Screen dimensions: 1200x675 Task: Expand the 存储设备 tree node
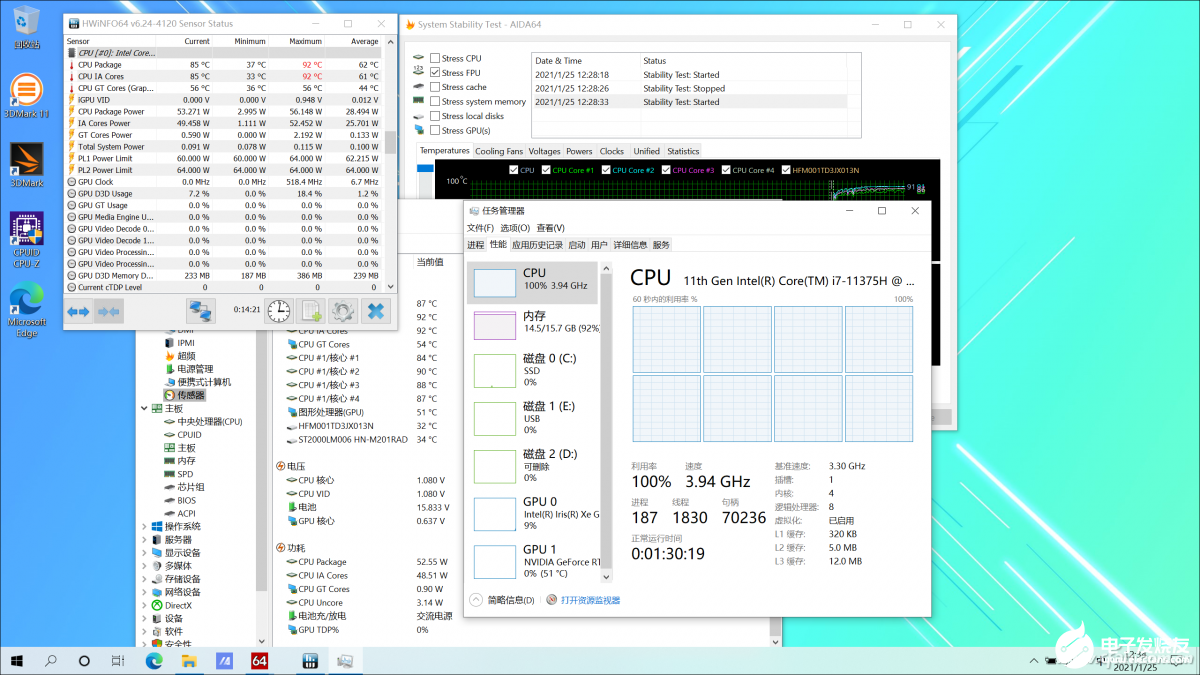click(145, 578)
